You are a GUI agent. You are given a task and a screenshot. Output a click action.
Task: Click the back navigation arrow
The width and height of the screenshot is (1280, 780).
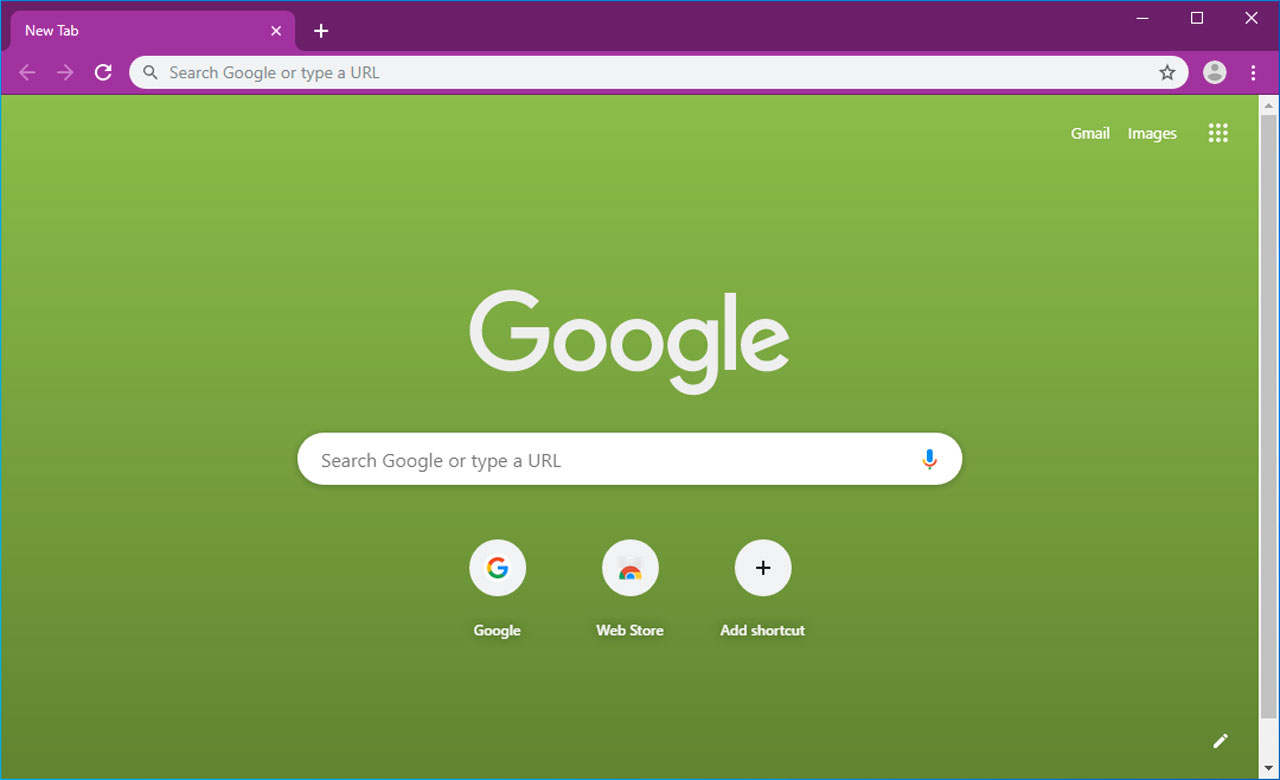click(x=27, y=72)
